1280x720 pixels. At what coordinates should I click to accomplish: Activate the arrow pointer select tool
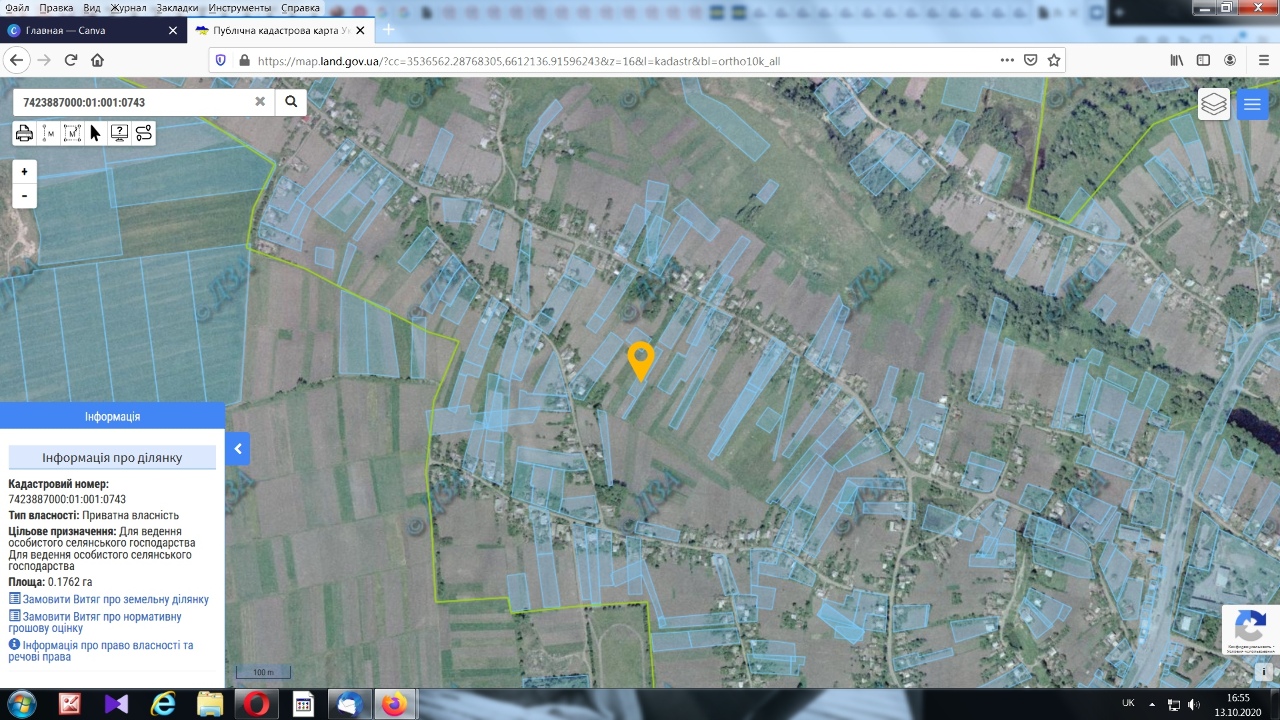point(95,133)
